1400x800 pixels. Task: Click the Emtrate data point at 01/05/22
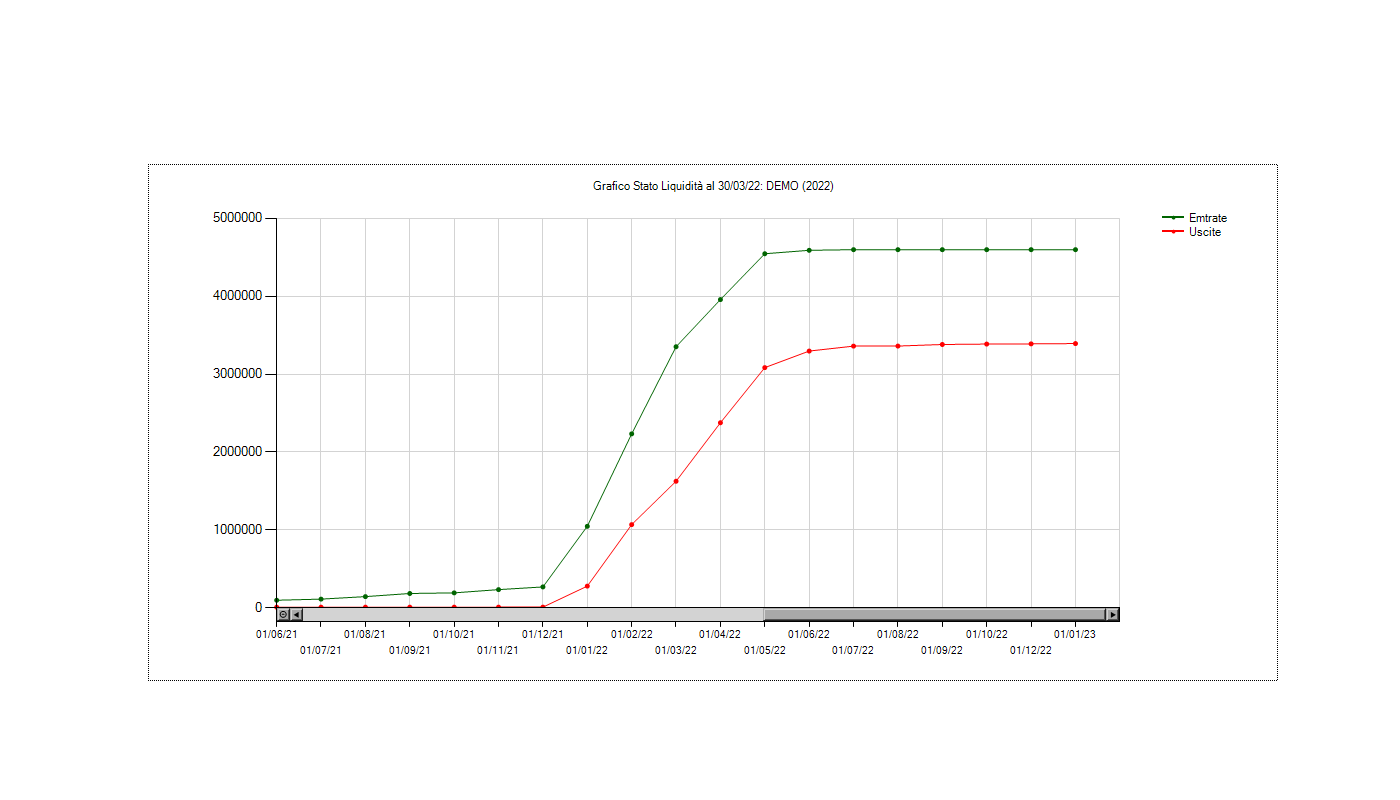click(765, 254)
